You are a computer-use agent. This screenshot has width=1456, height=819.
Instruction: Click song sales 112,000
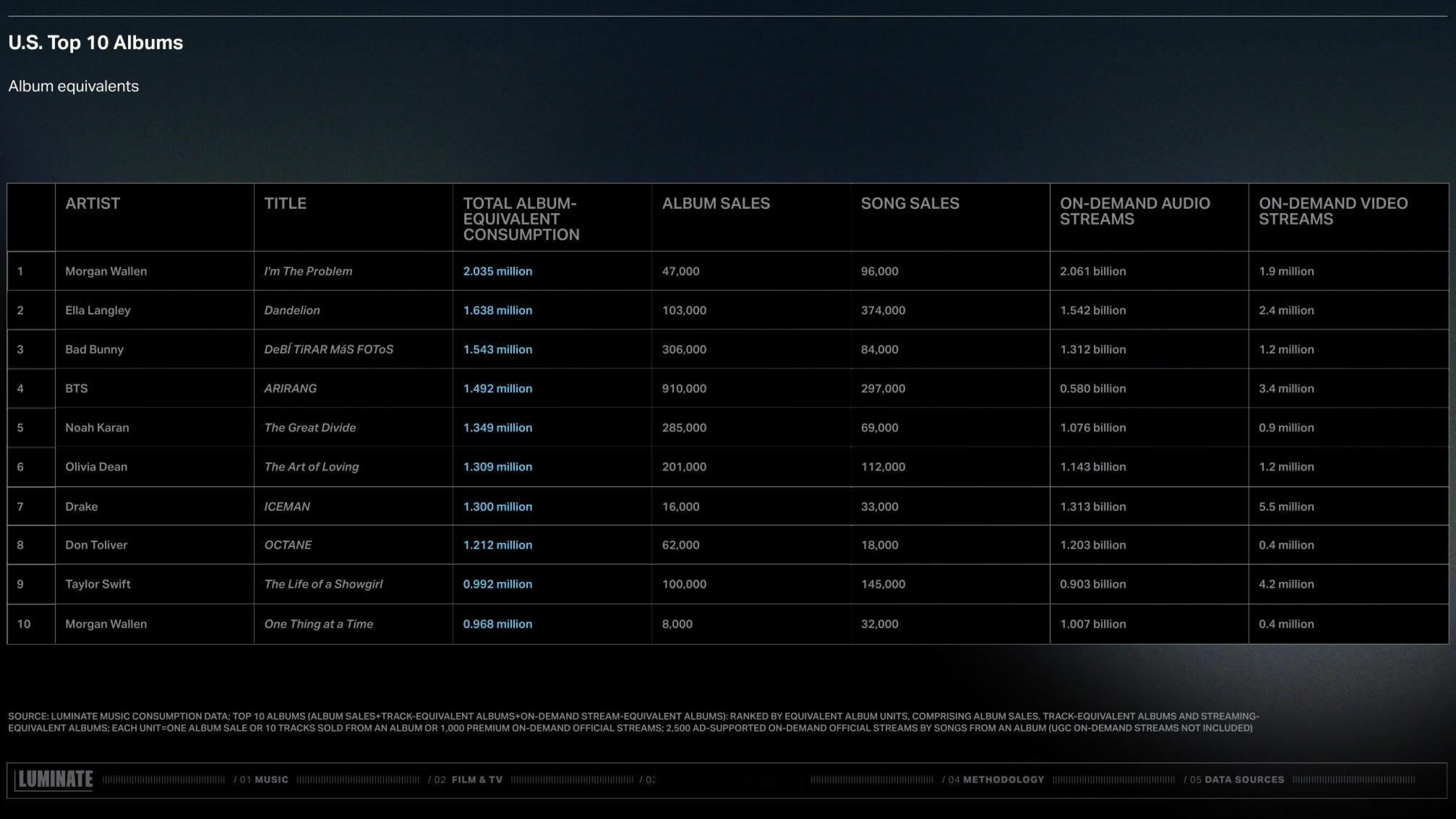(883, 466)
